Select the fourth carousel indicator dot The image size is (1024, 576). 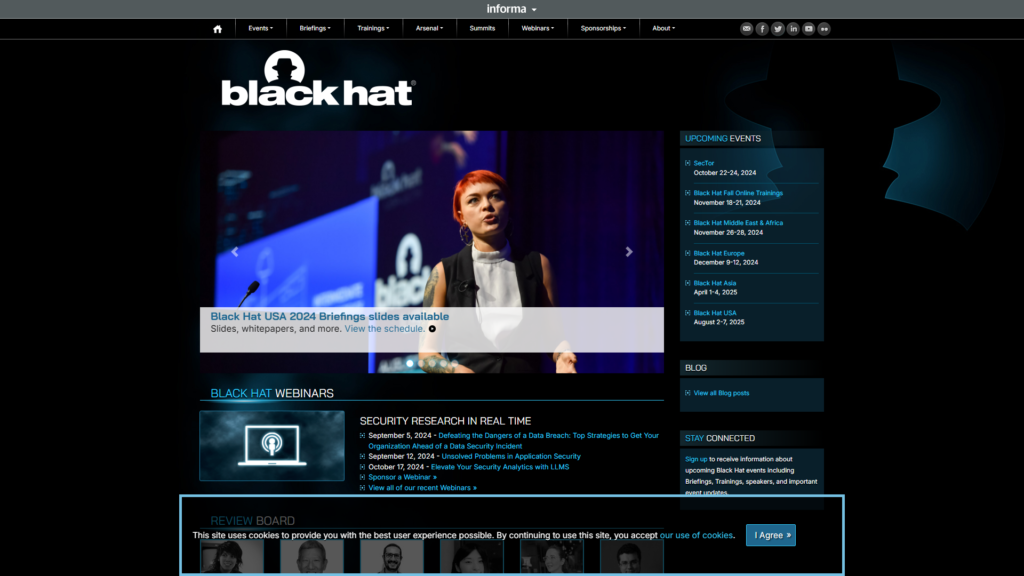[x=443, y=363]
